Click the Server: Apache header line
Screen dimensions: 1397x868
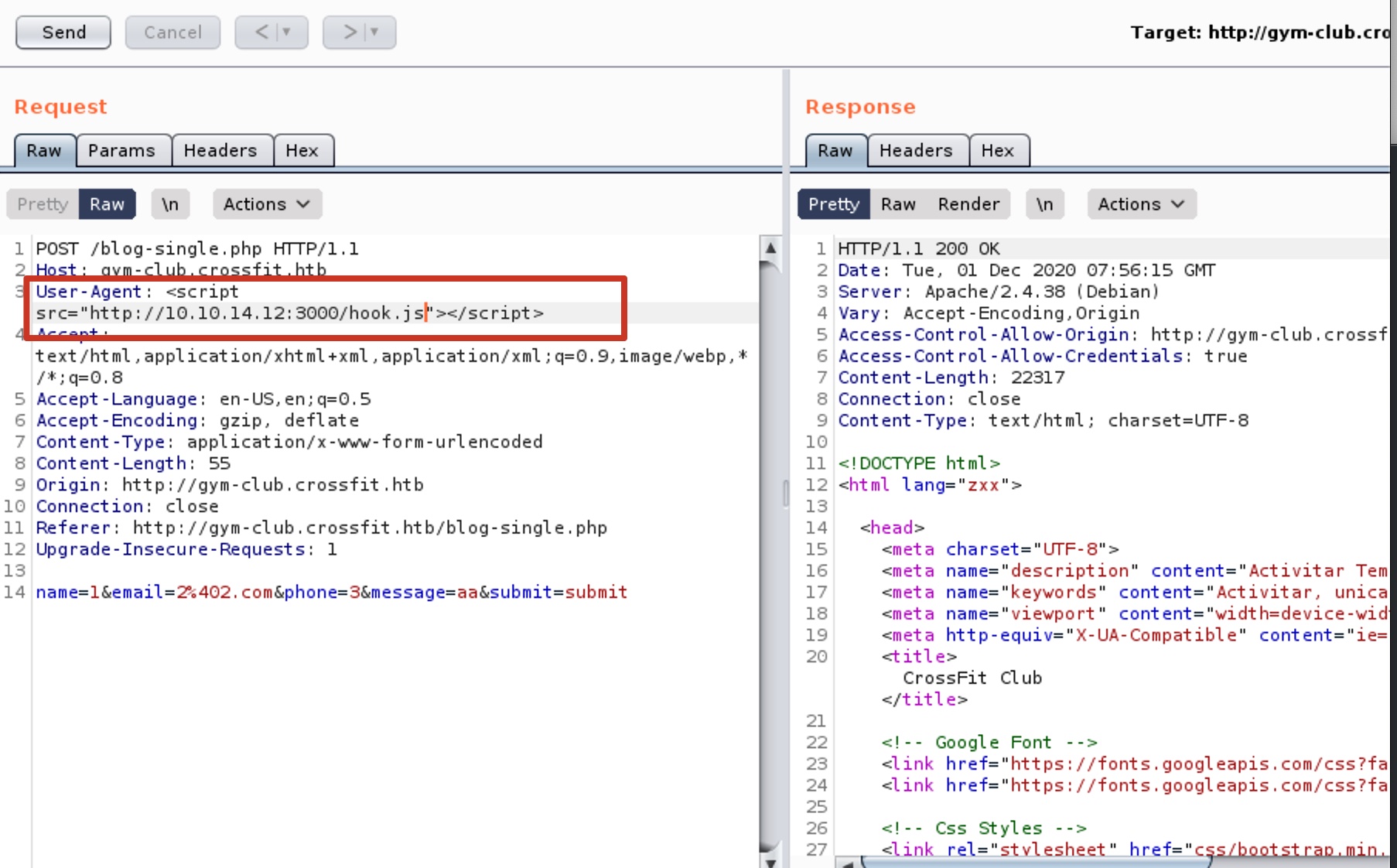click(999, 292)
